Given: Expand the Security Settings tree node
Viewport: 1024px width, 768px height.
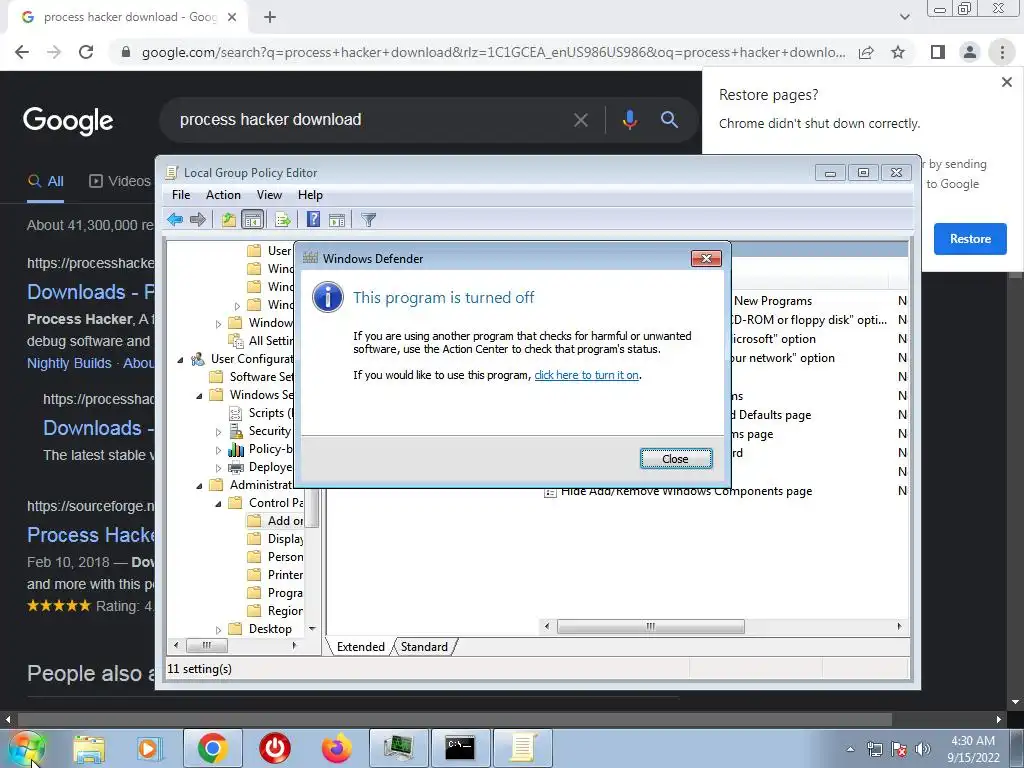Looking at the screenshot, I should point(218,432).
